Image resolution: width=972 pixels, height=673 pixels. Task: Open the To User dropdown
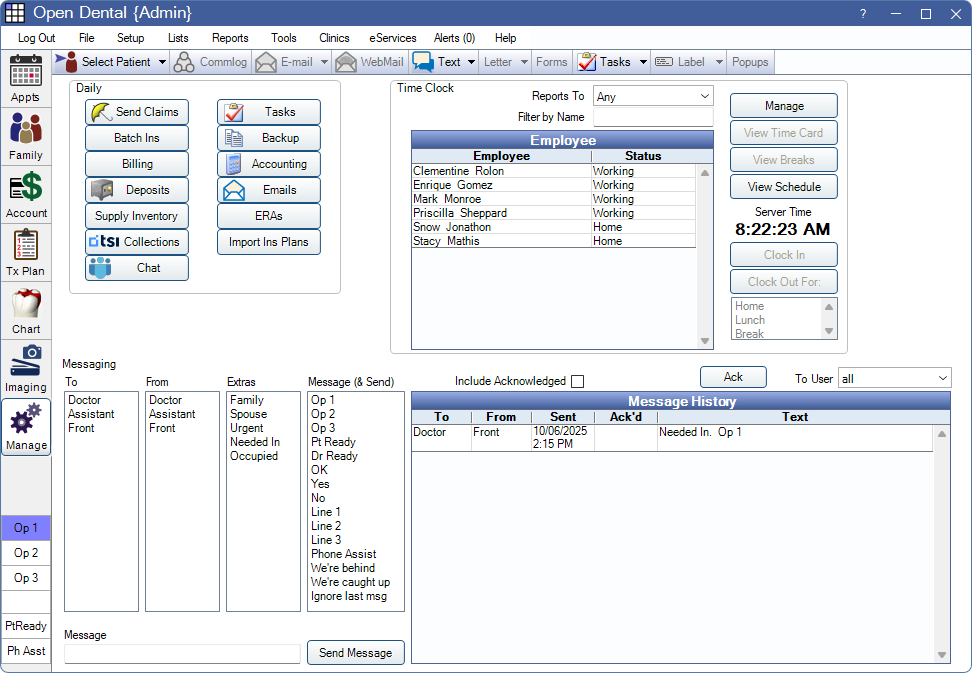coord(943,378)
